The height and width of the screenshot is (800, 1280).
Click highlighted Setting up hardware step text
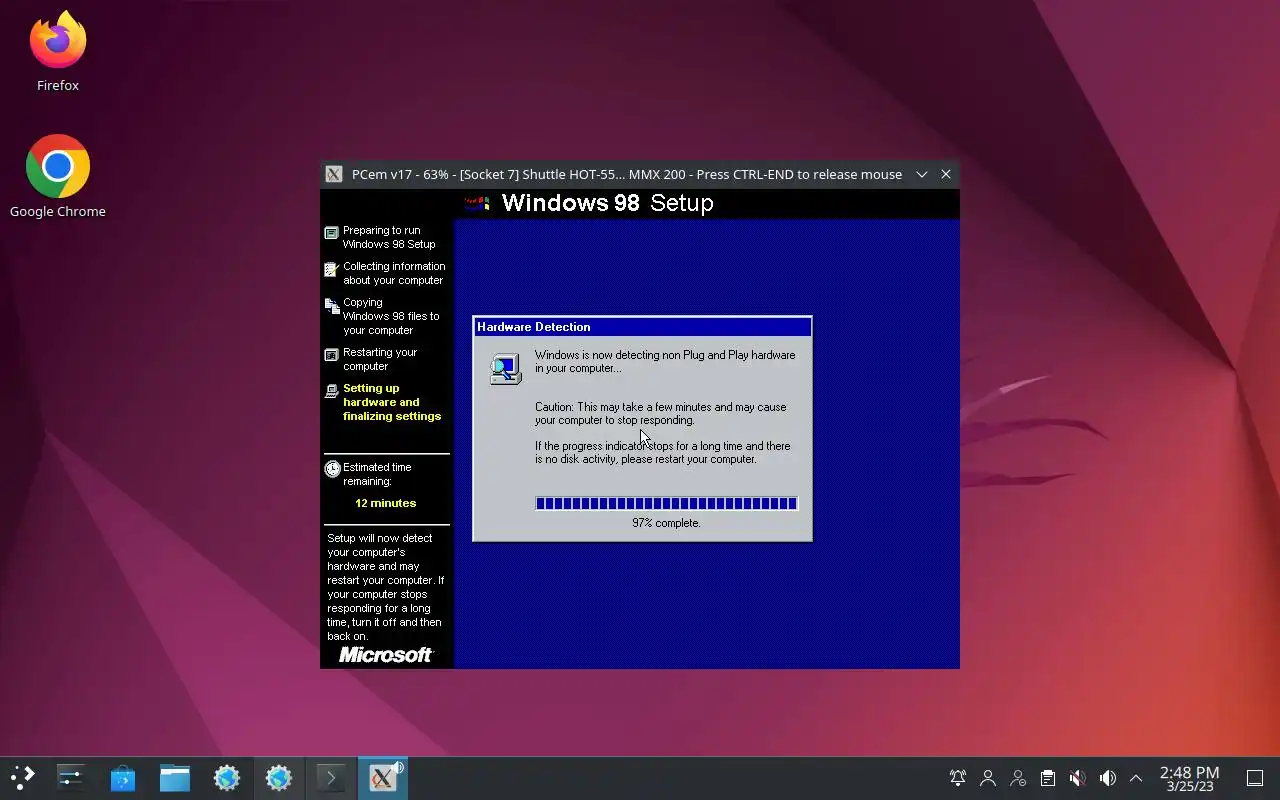coord(392,402)
